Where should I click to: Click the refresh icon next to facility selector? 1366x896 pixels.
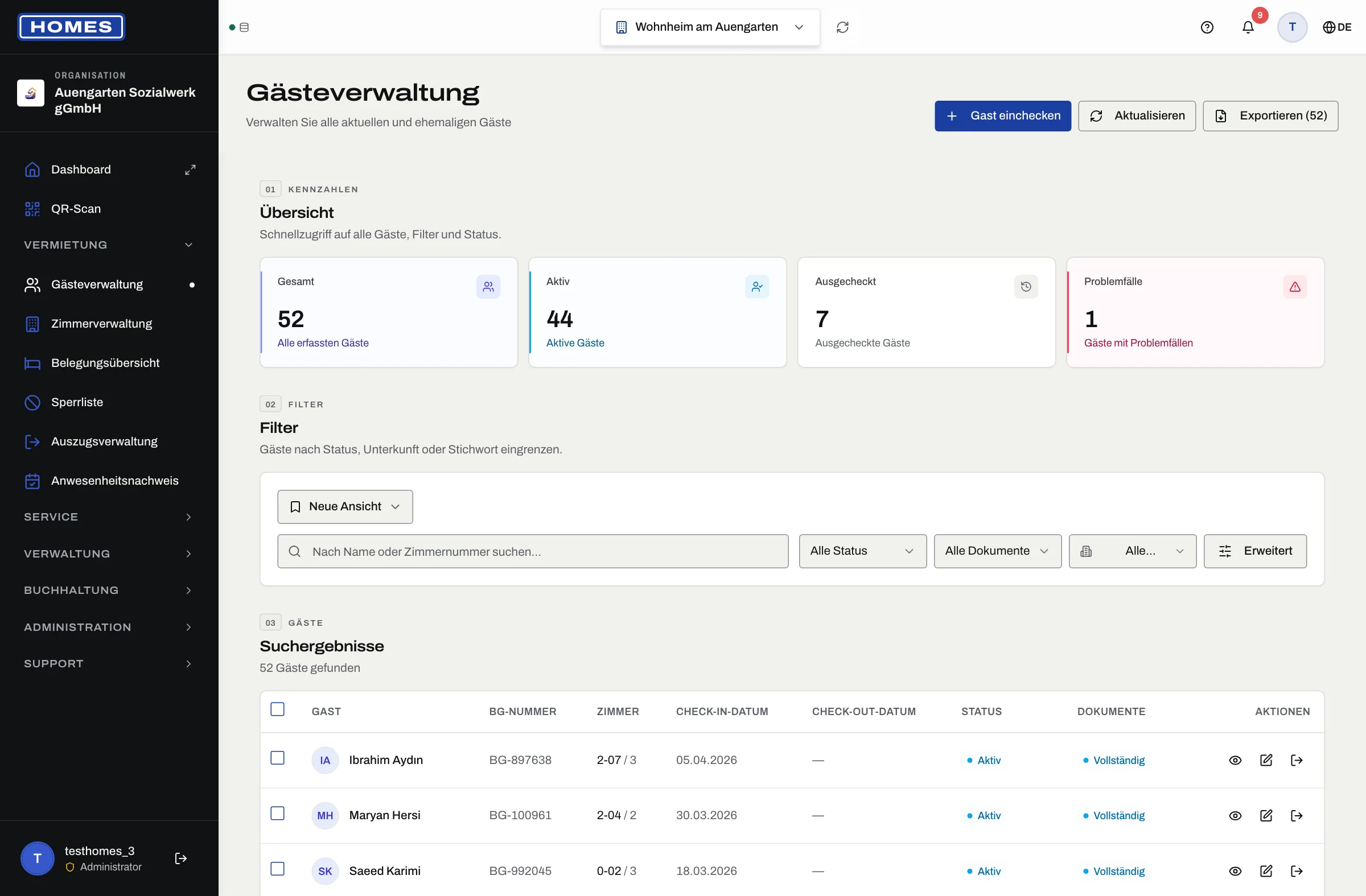[842, 27]
